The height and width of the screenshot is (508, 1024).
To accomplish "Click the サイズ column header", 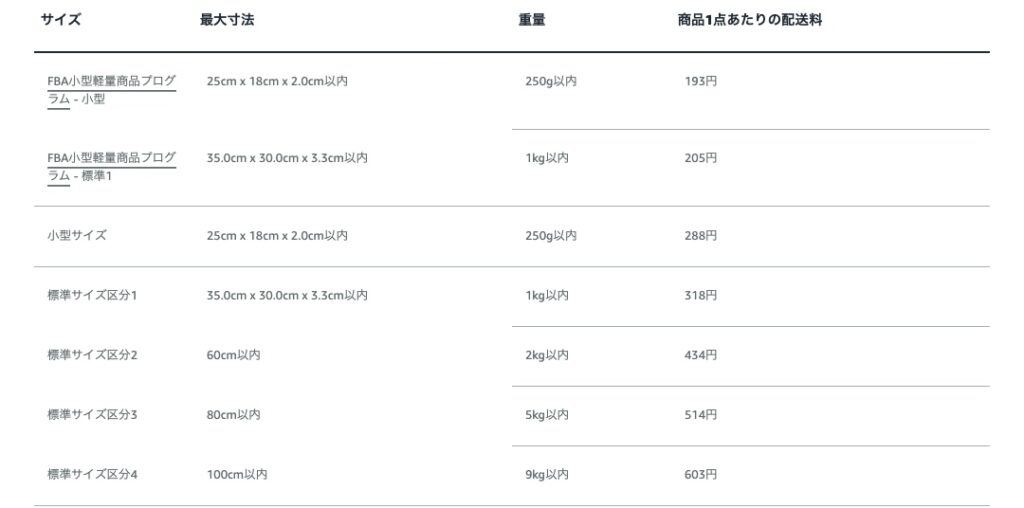I will coord(61,20).
